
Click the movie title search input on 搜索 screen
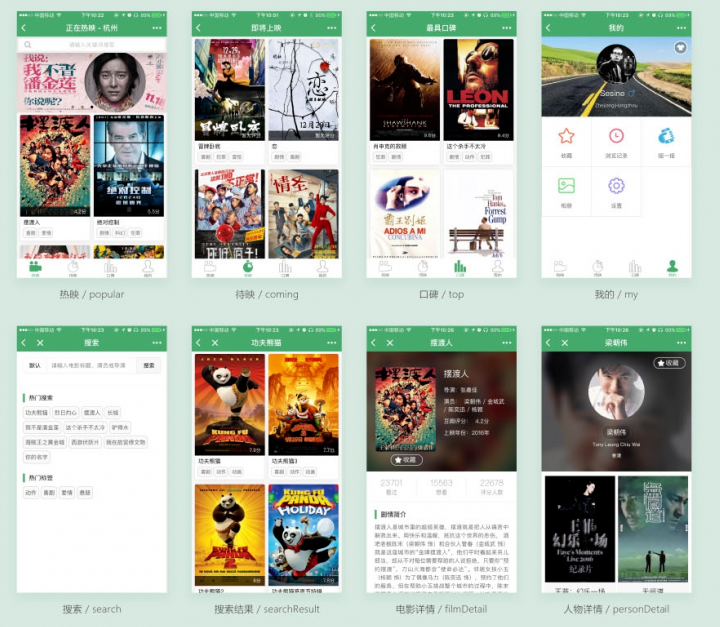[91, 366]
